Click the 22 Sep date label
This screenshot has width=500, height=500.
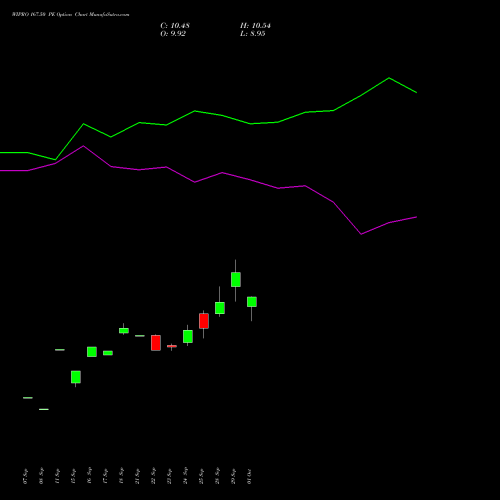(x=153, y=476)
